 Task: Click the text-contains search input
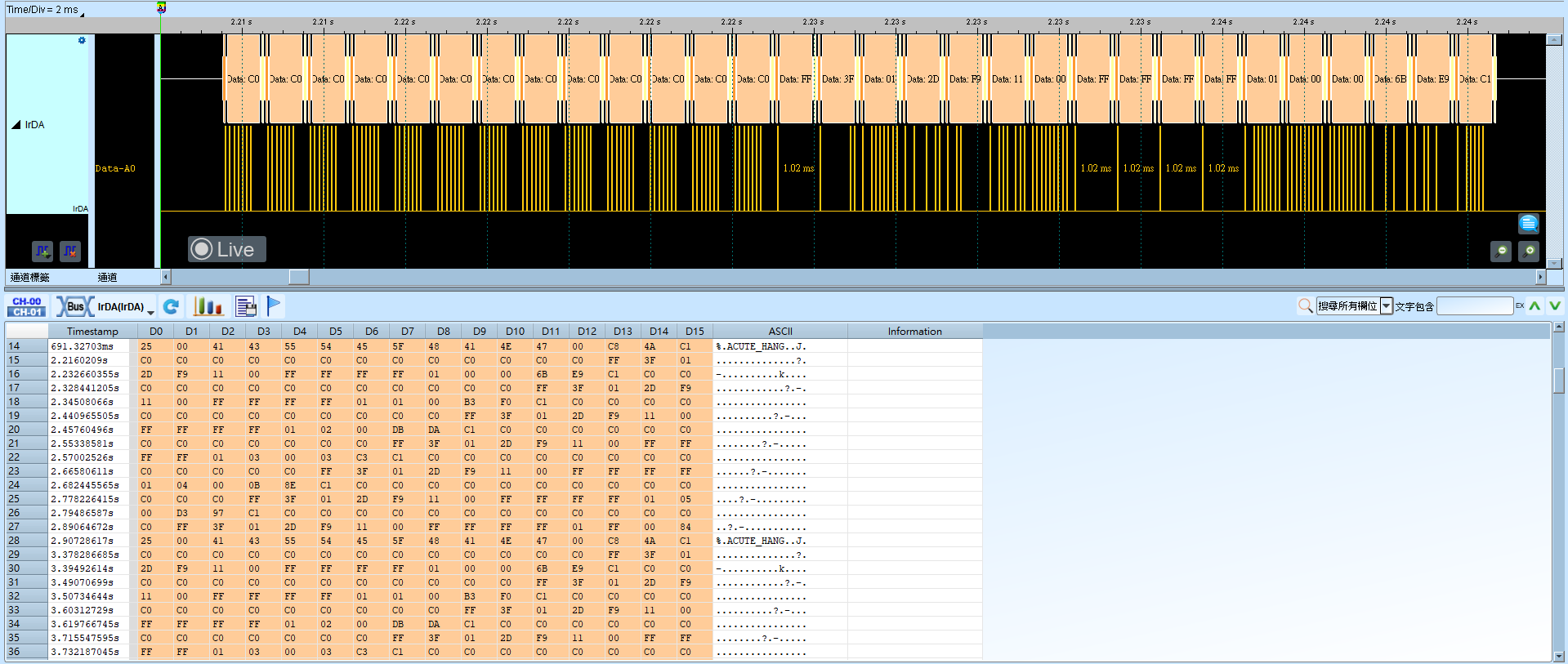1475,306
